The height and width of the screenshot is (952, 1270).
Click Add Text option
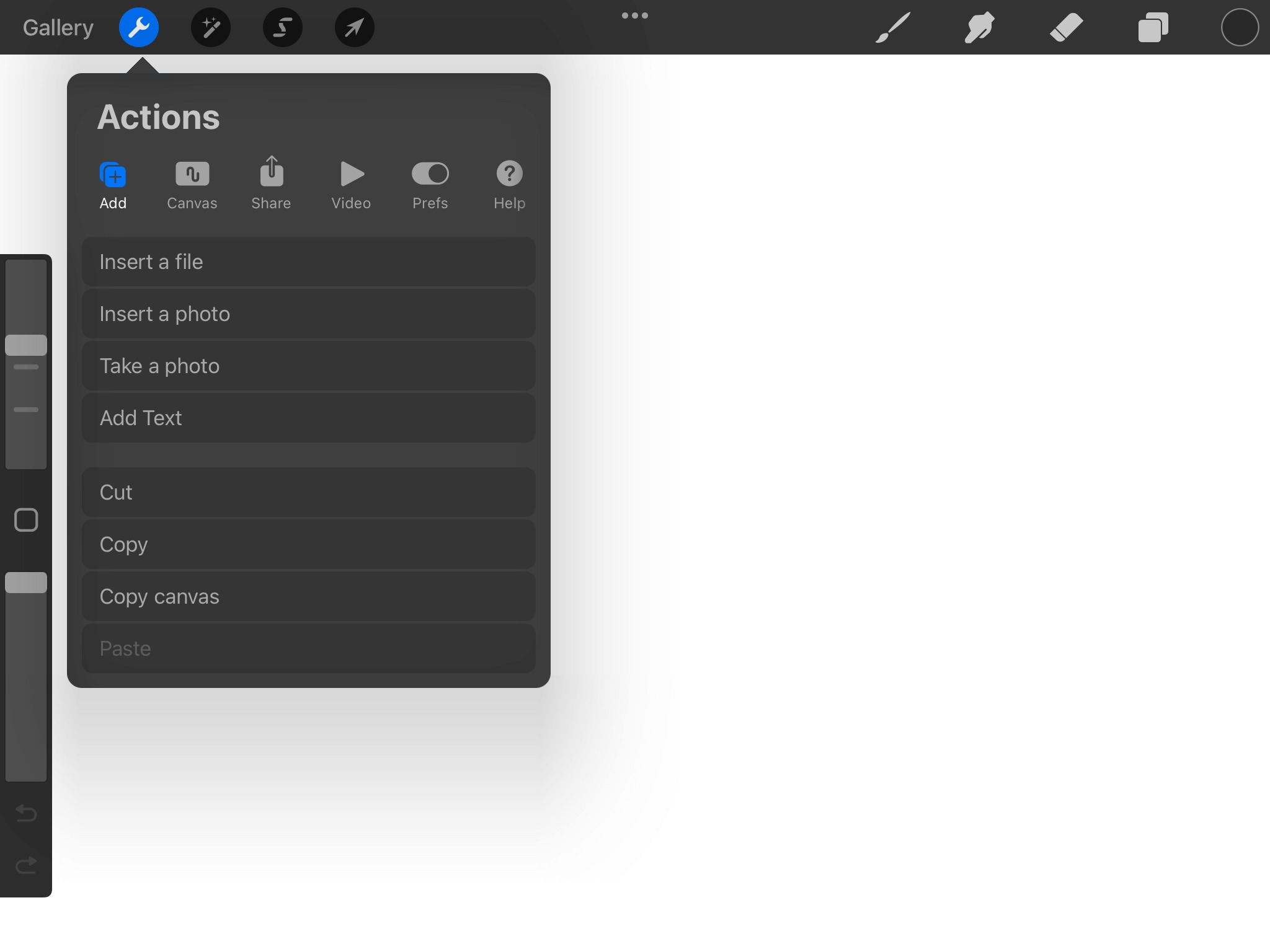[309, 417]
